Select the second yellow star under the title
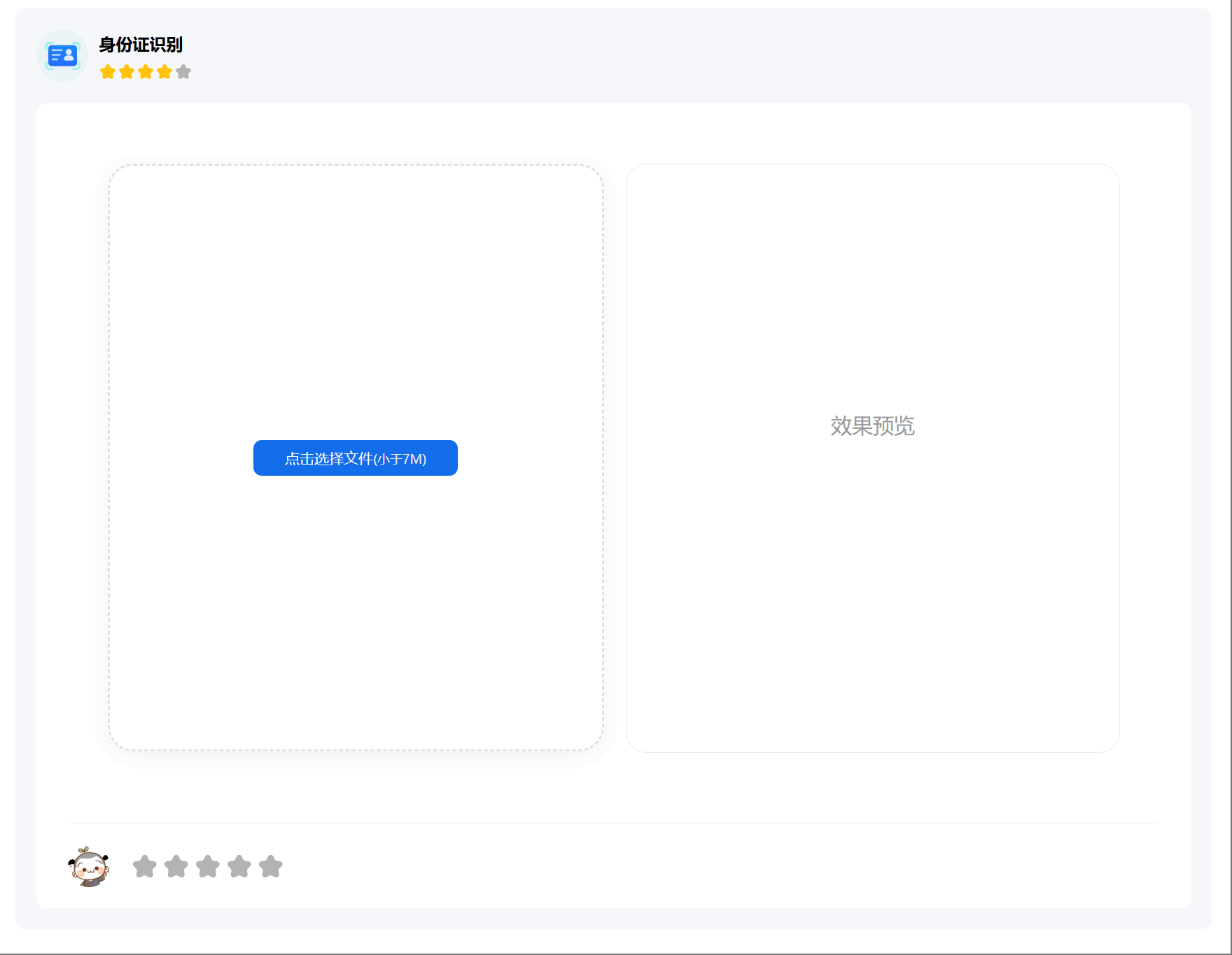Screen dimensions: 1232x955 127,71
